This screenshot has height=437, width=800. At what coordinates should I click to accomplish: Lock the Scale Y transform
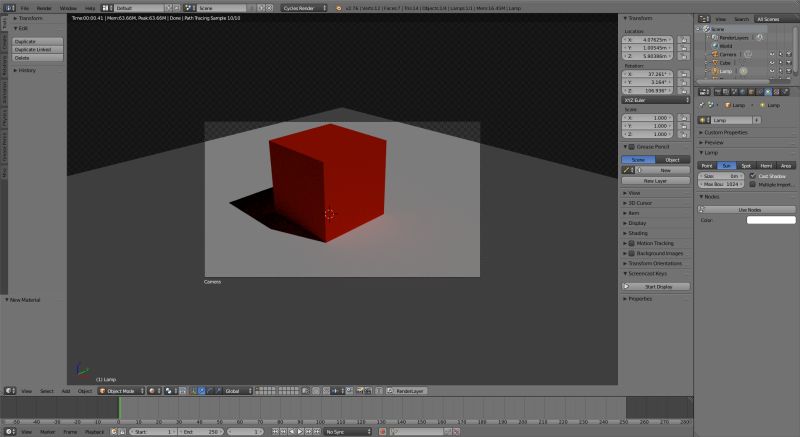684,126
